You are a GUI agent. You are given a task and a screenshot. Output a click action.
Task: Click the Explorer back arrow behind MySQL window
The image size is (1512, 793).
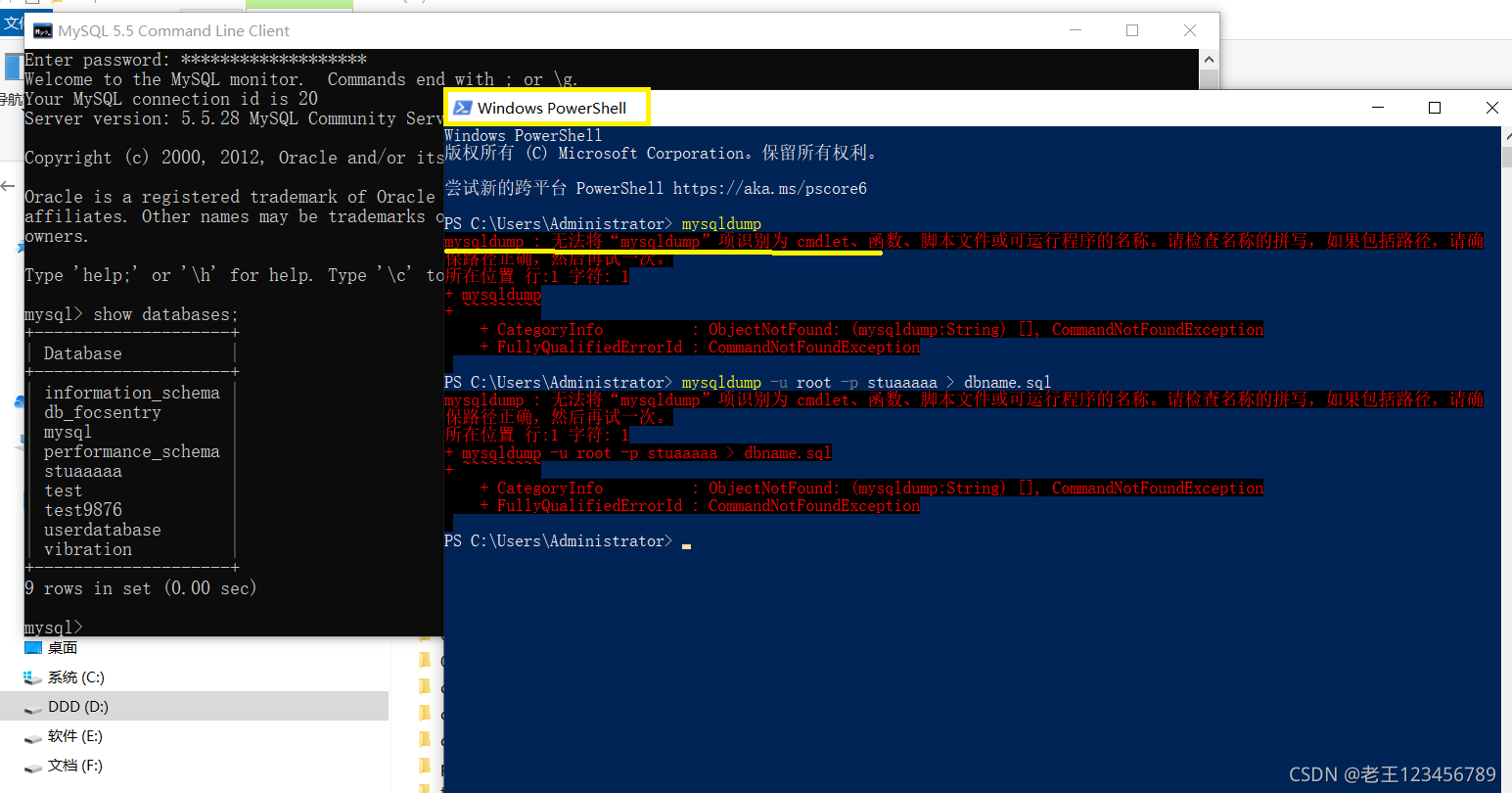coord(8,186)
